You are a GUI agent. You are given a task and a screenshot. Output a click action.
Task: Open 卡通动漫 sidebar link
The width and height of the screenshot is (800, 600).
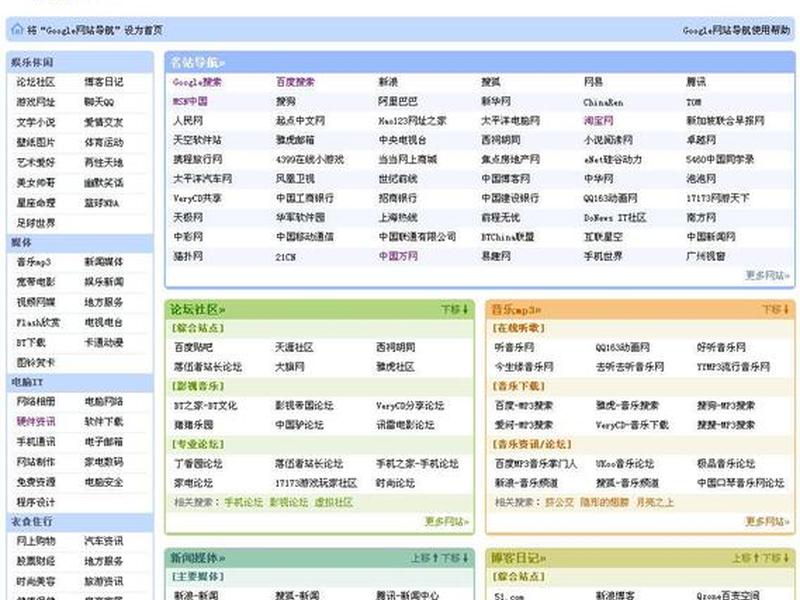point(104,342)
